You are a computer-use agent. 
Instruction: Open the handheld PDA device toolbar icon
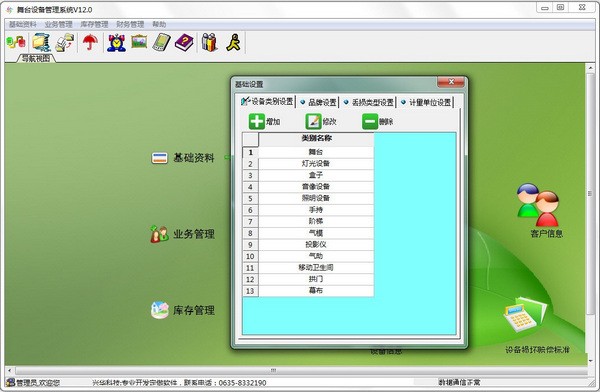coord(161,42)
